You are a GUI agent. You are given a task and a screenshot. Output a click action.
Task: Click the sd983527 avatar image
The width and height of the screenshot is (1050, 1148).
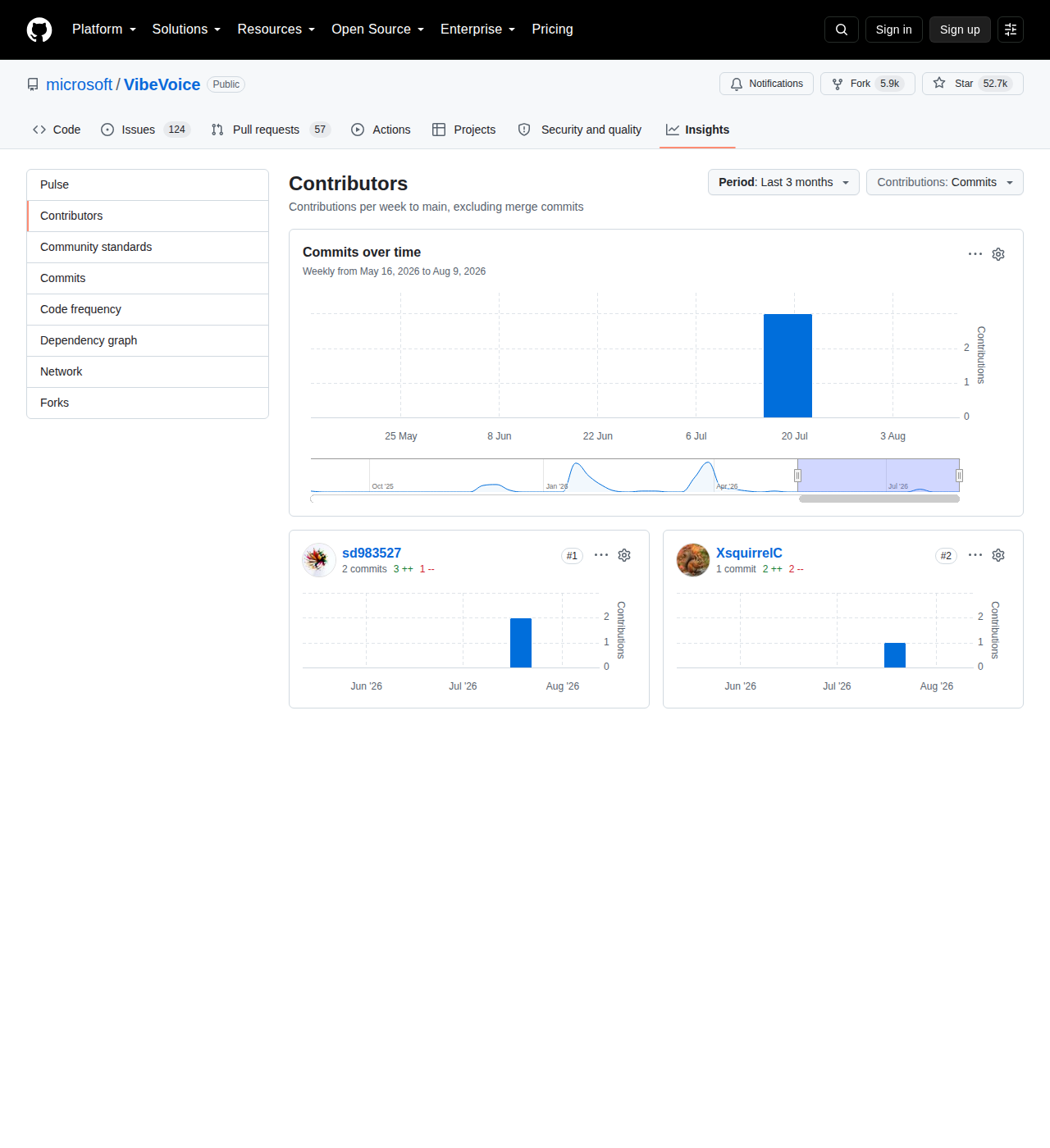pos(319,560)
